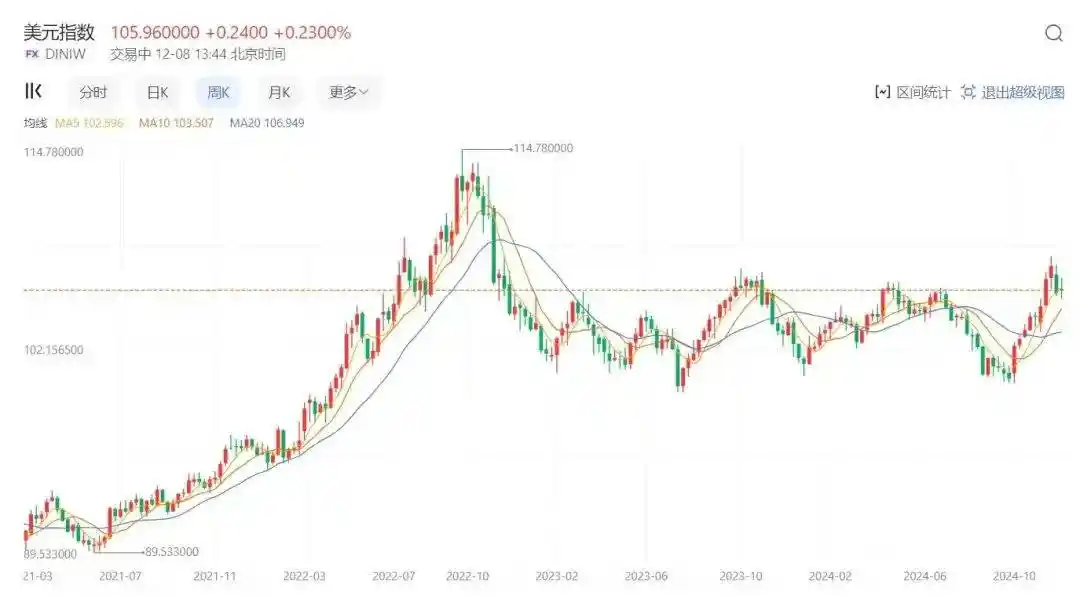
Task: Toggle the MA20 moving average line
Action: pyautogui.click(x=266, y=123)
